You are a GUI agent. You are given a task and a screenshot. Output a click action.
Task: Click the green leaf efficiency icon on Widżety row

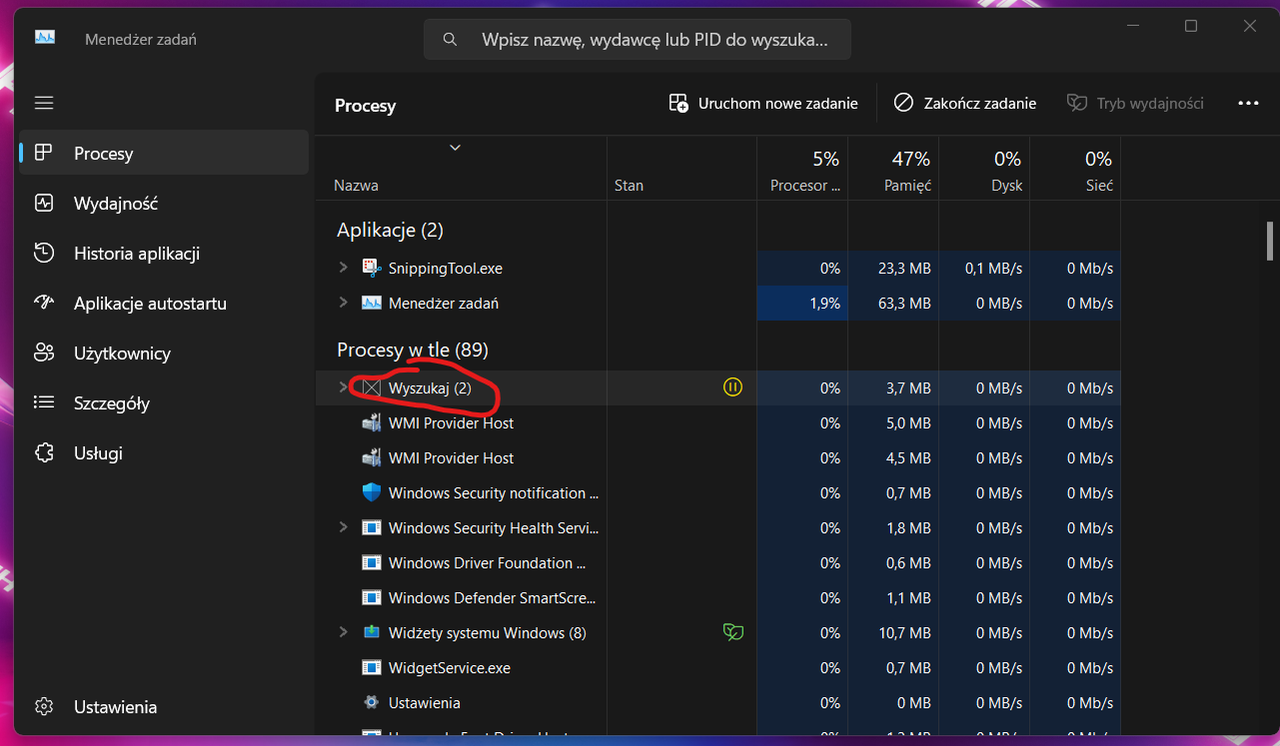coord(733,632)
